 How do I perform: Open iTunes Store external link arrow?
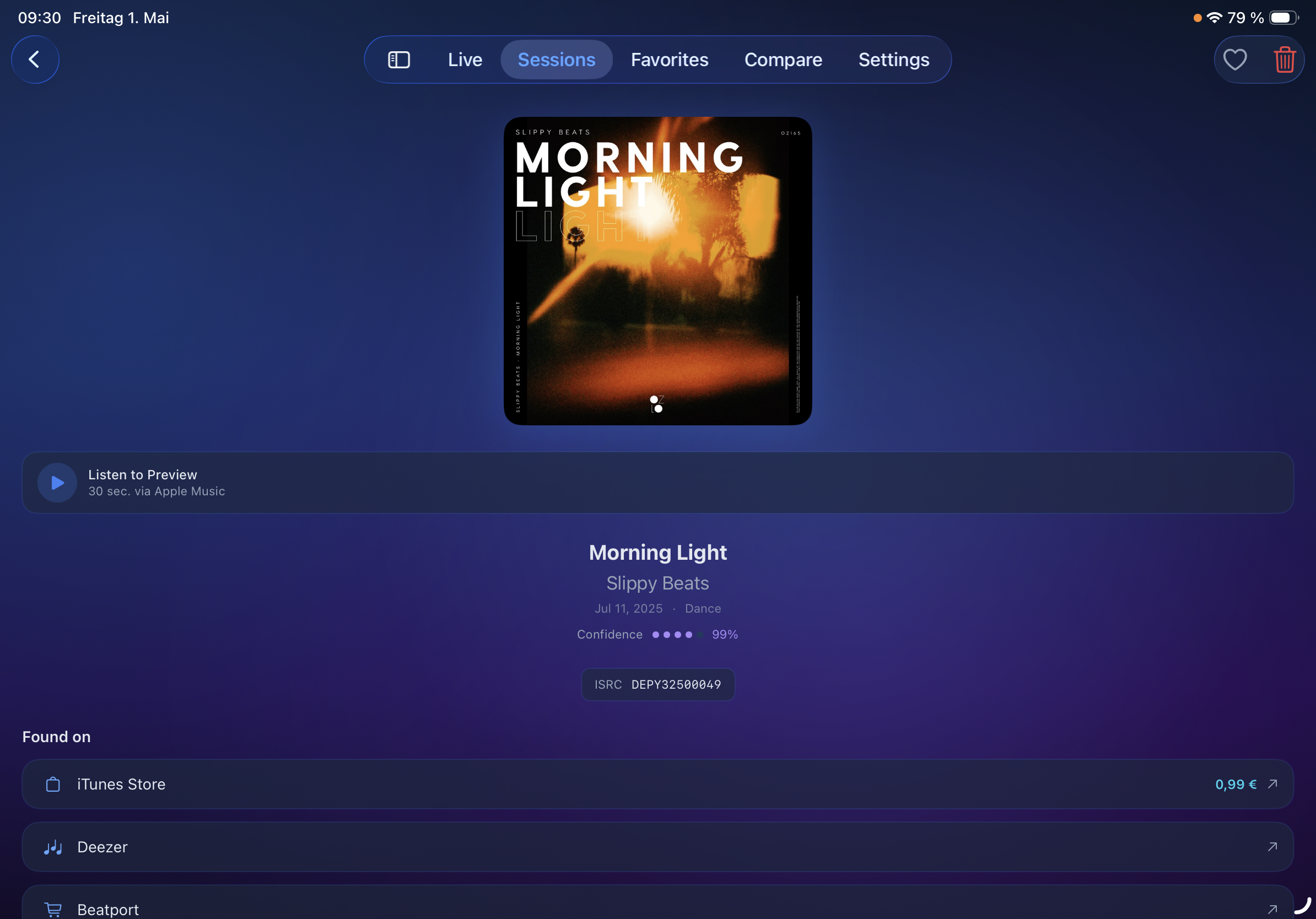click(x=1272, y=784)
